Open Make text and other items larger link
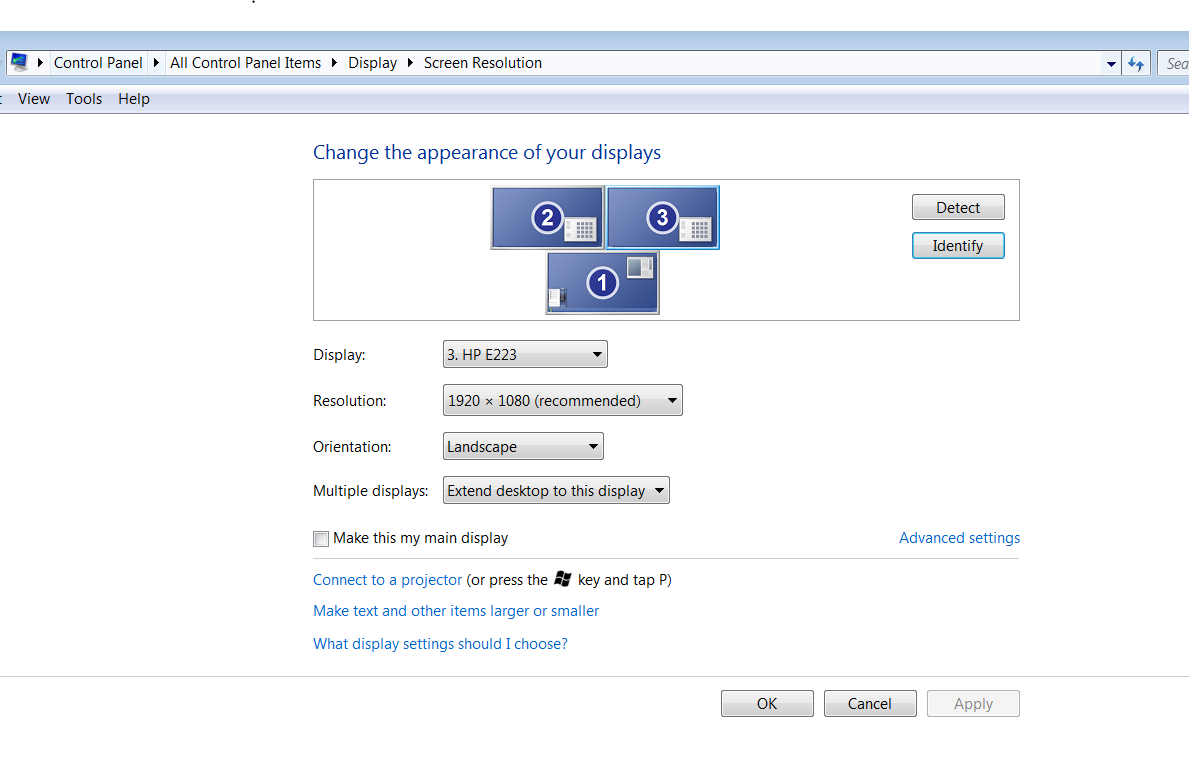Image resolution: width=1189 pixels, height=777 pixels. (x=456, y=611)
